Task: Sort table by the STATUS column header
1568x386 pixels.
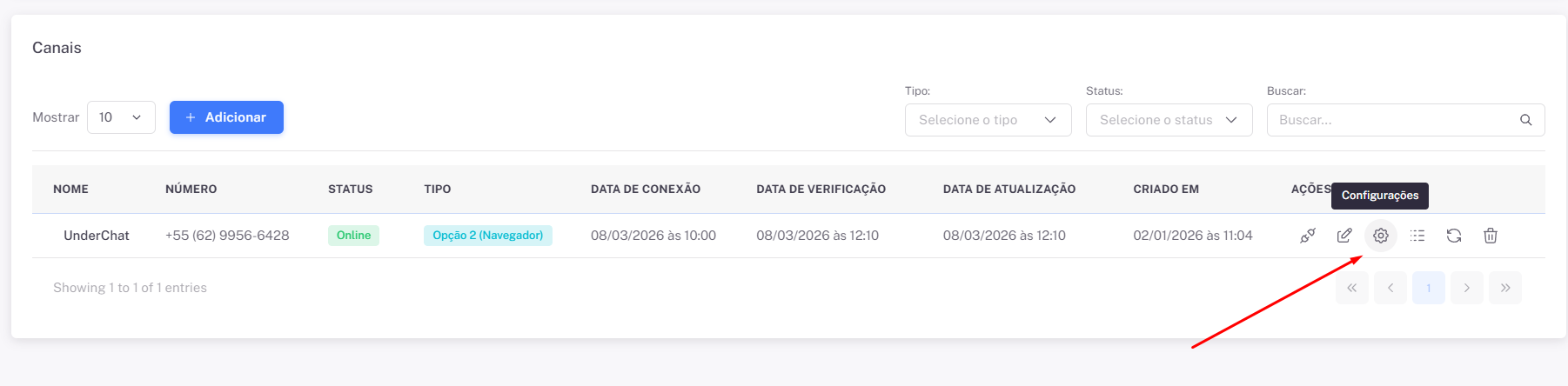Action: [350, 189]
